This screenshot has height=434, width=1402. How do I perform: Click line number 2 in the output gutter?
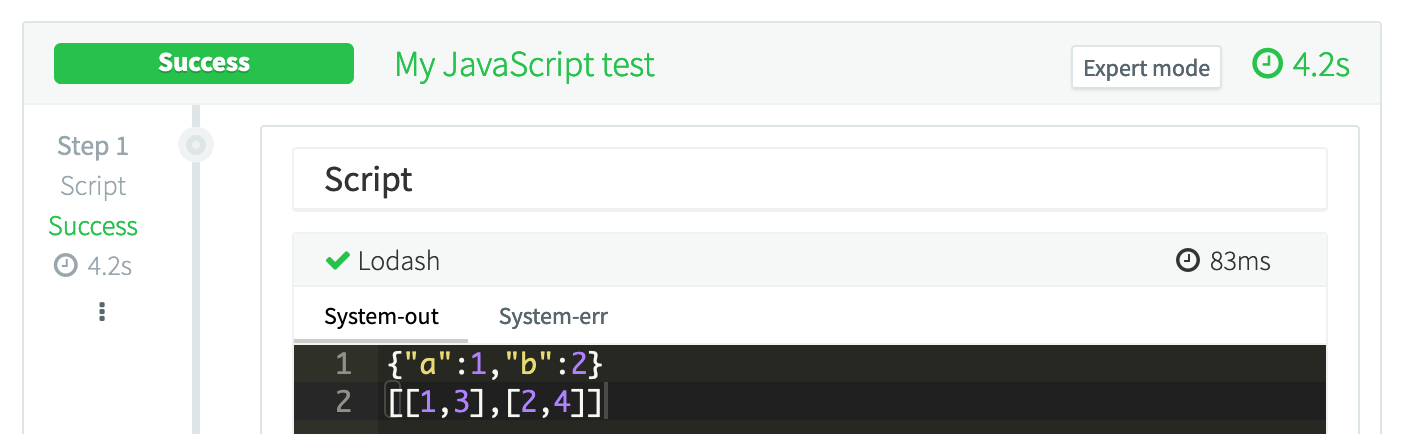pos(343,403)
